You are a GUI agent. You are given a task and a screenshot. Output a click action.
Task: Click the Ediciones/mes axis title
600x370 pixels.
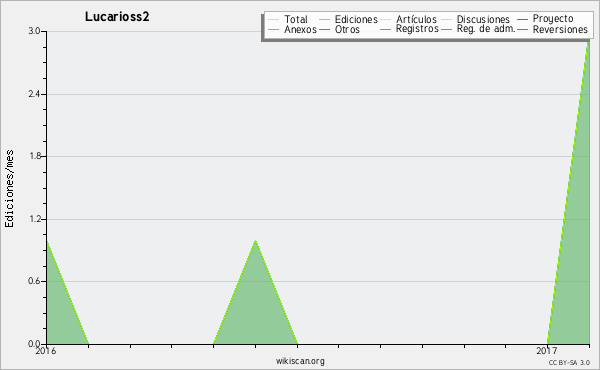pos(9,189)
